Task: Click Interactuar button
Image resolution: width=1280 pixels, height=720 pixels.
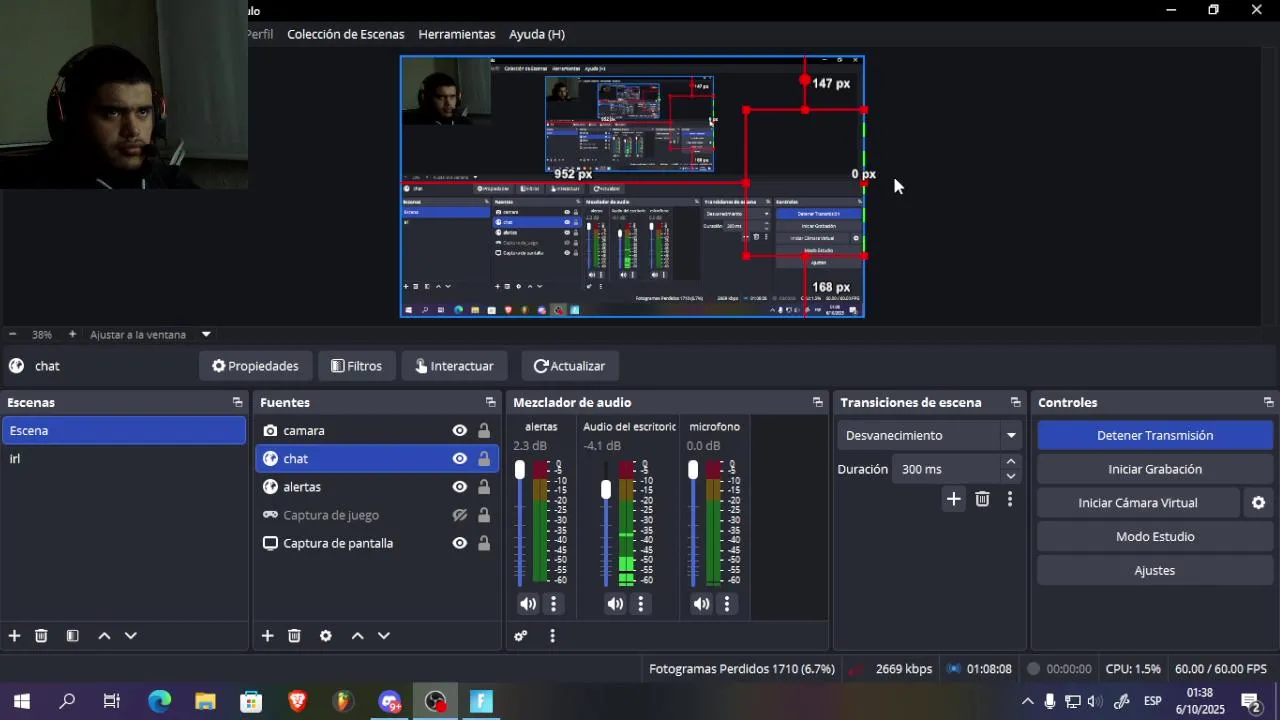Action: [x=454, y=366]
